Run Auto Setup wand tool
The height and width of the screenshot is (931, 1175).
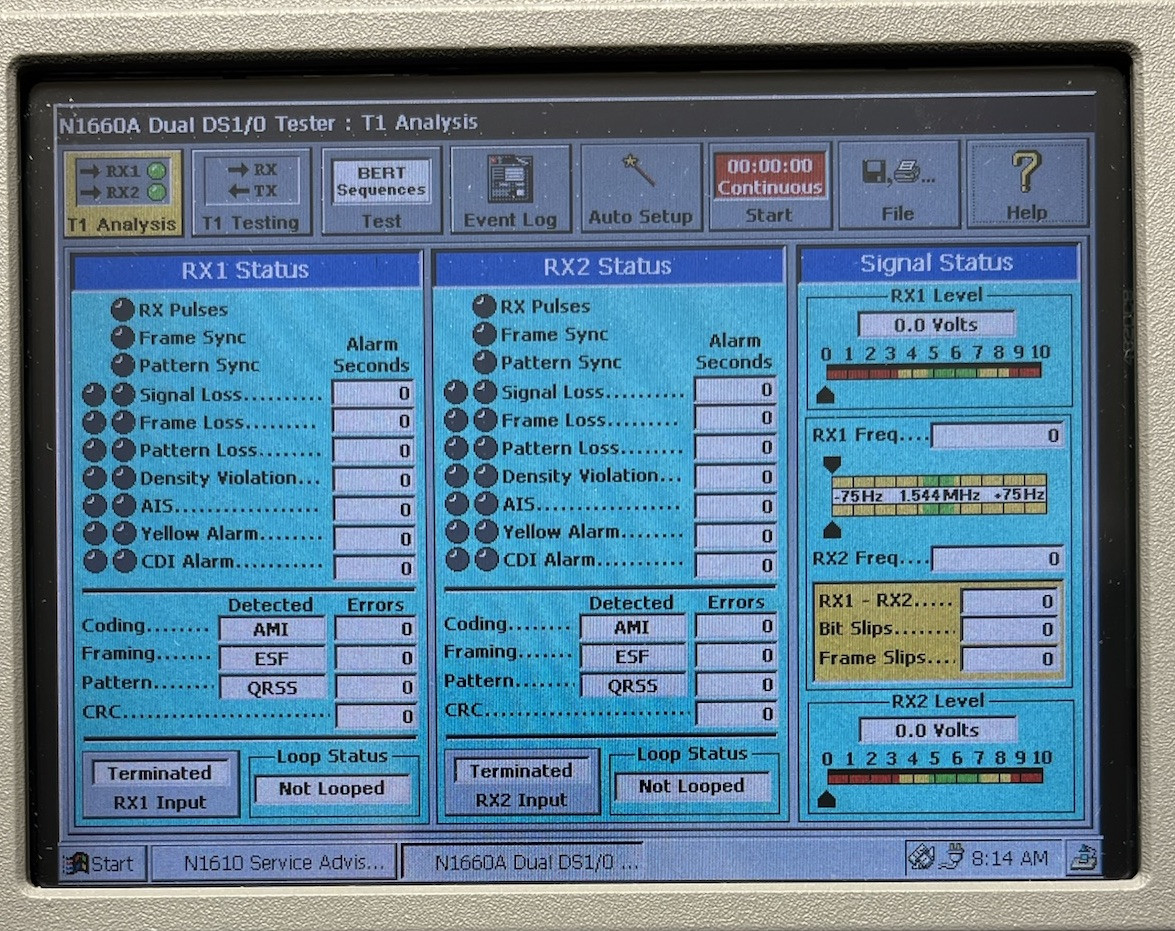641,187
